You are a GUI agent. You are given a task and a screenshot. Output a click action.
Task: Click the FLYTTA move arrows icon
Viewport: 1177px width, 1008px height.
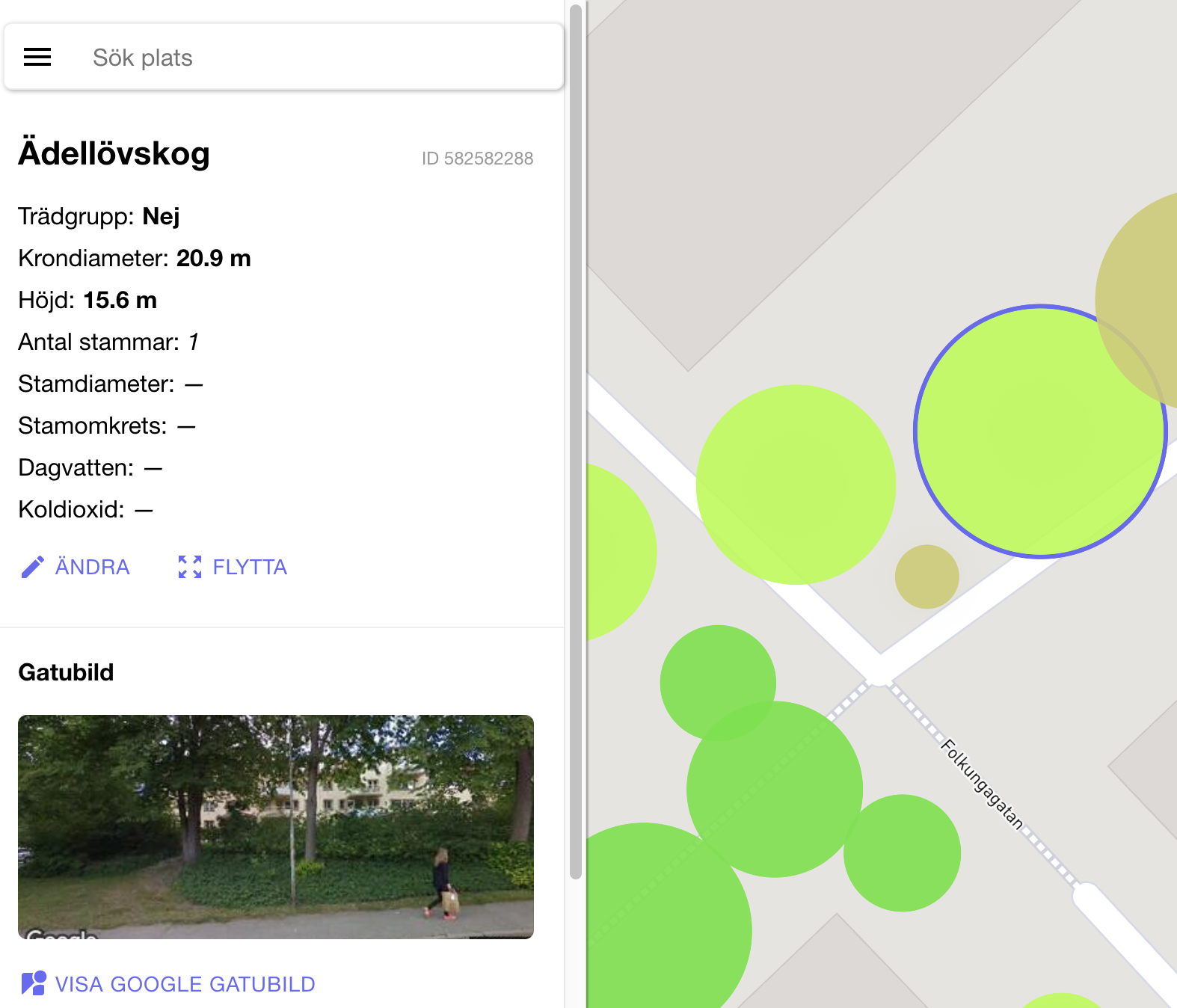tap(190, 567)
